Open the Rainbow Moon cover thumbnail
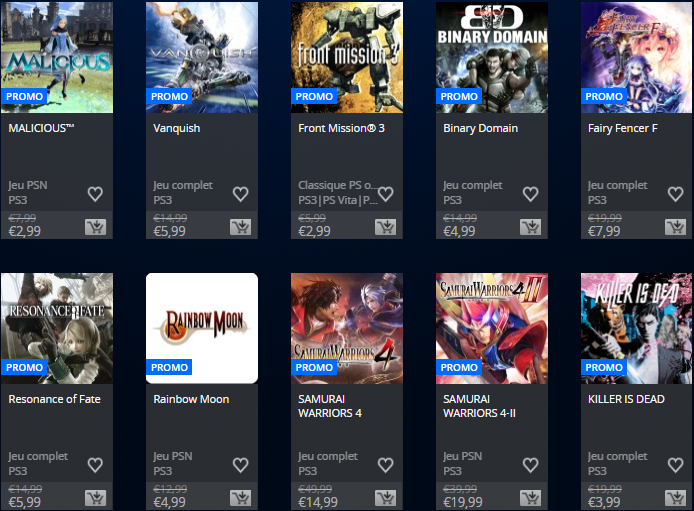Screen dimensions: 694x511 202,328
